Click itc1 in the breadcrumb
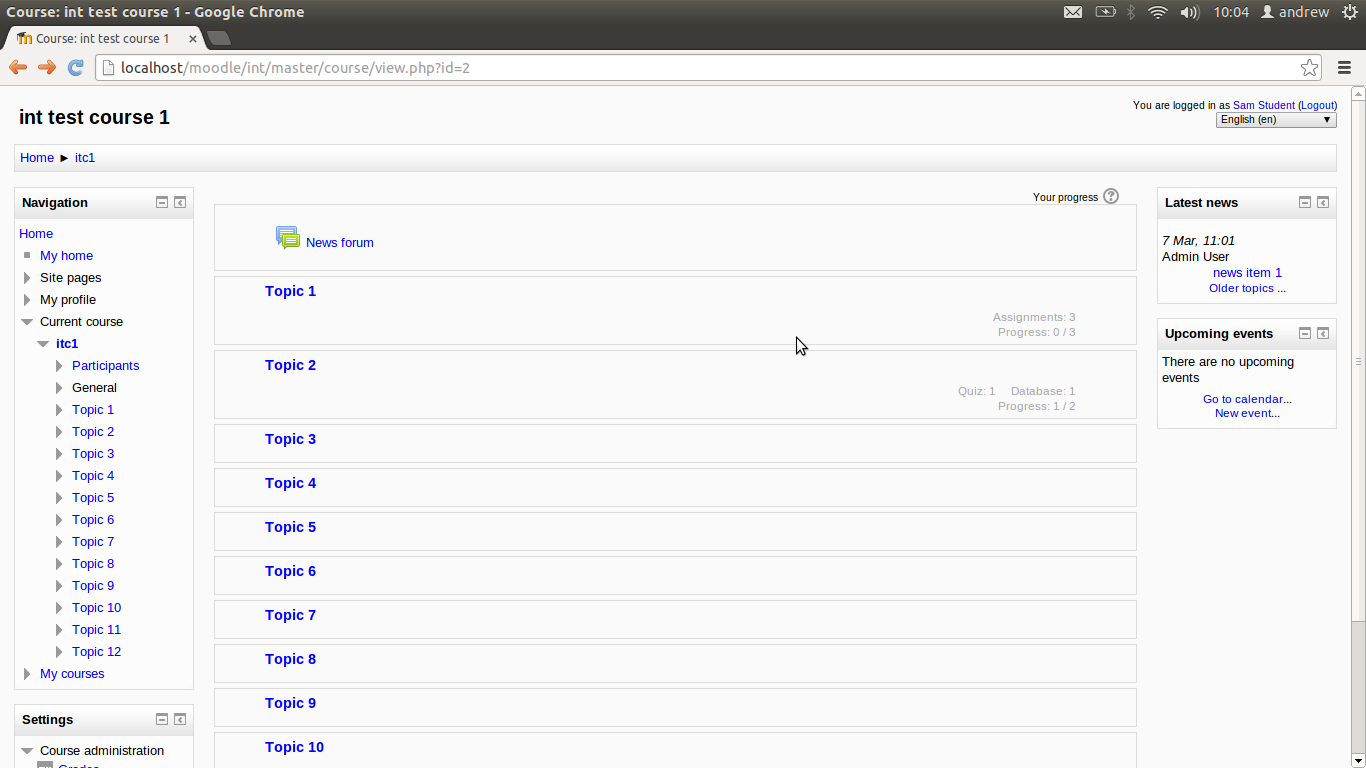The width and height of the screenshot is (1366, 768). (85, 158)
